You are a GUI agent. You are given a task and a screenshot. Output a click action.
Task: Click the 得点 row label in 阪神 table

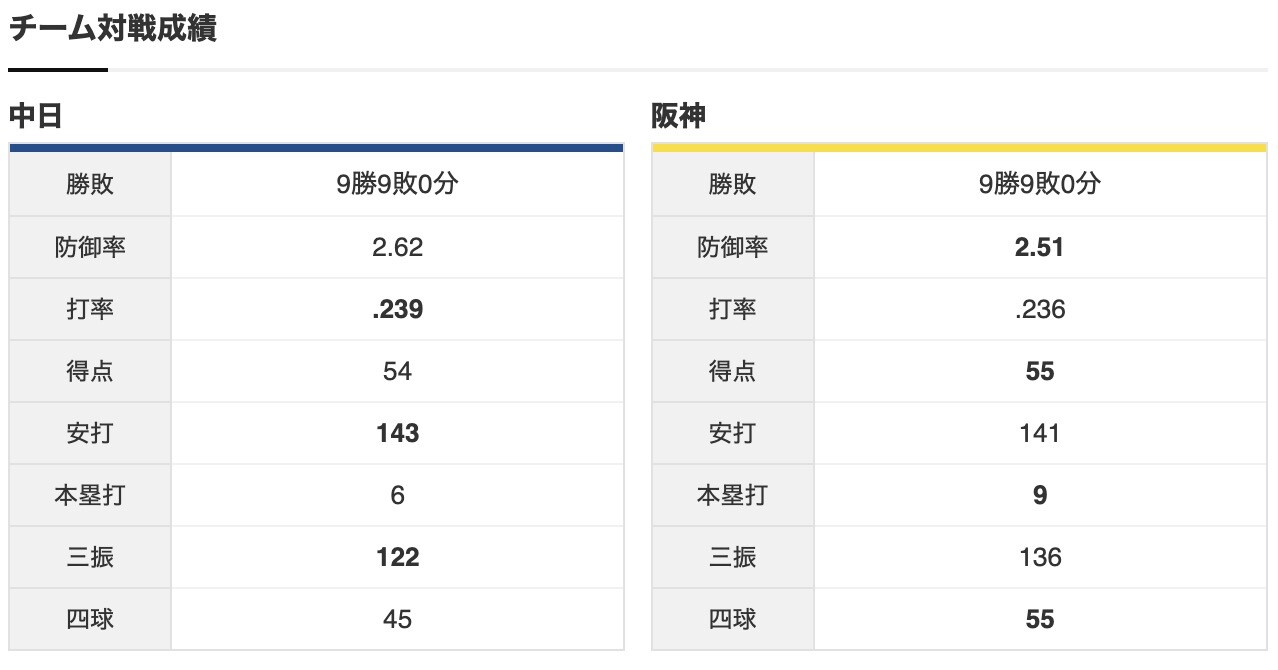(x=733, y=371)
